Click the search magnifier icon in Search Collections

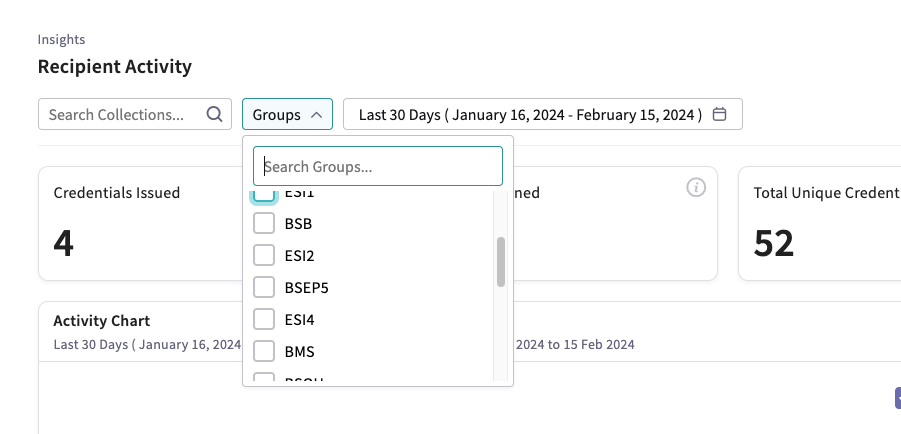coord(214,114)
